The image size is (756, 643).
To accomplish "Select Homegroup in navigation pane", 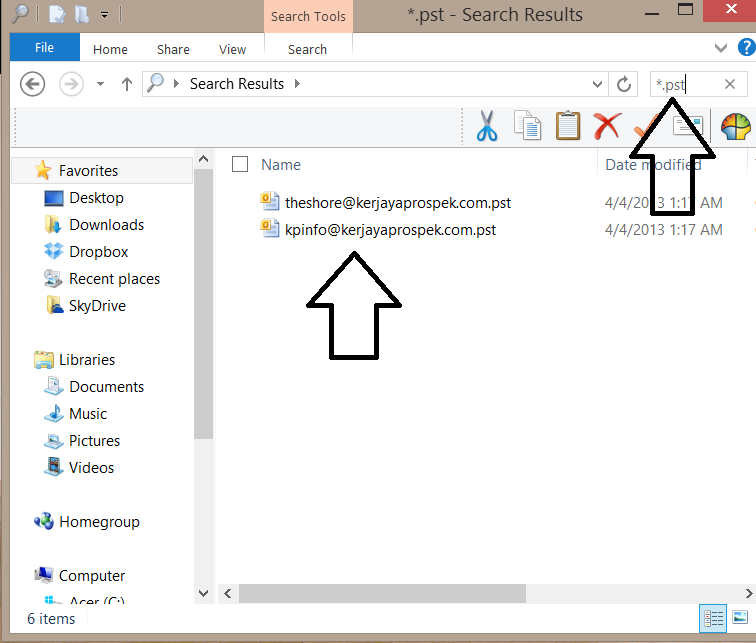I will (x=99, y=522).
